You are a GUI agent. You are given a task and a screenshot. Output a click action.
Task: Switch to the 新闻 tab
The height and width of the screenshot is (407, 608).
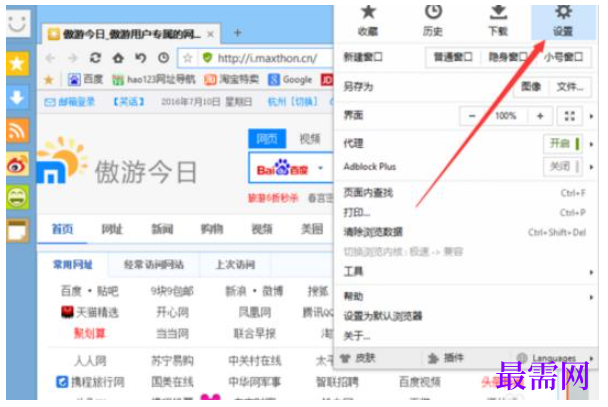tap(162, 229)
